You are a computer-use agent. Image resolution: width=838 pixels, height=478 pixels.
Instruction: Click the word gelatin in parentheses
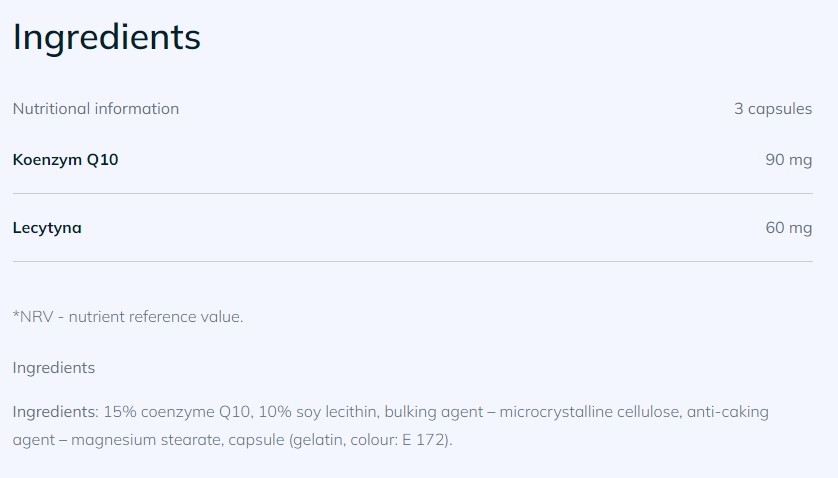click(x=318, y=440)
